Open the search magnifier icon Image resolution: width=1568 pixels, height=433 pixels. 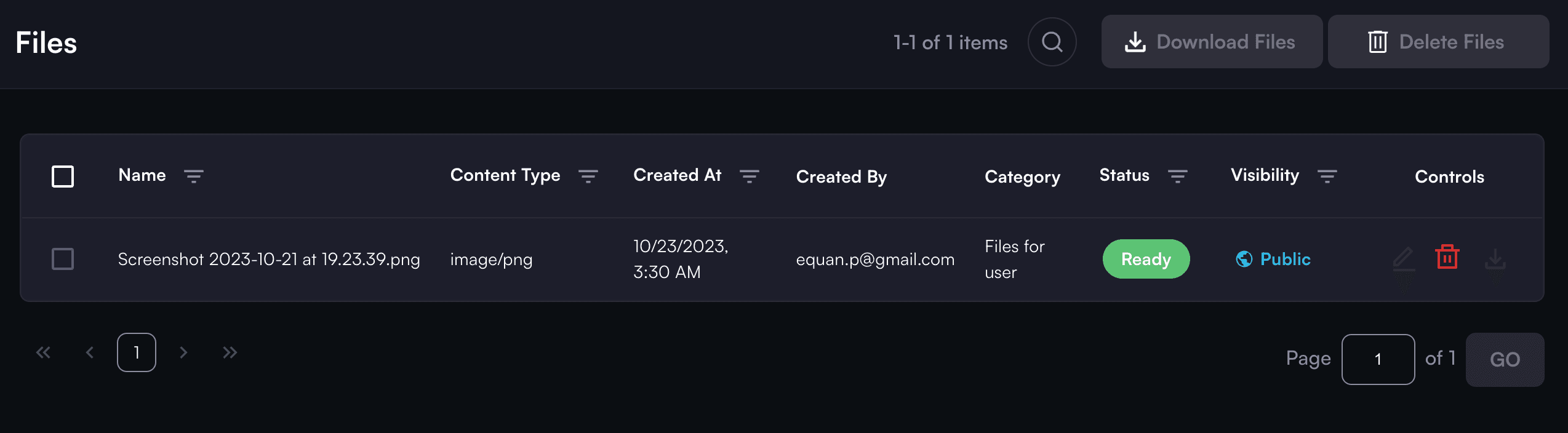pos(1052,42)
